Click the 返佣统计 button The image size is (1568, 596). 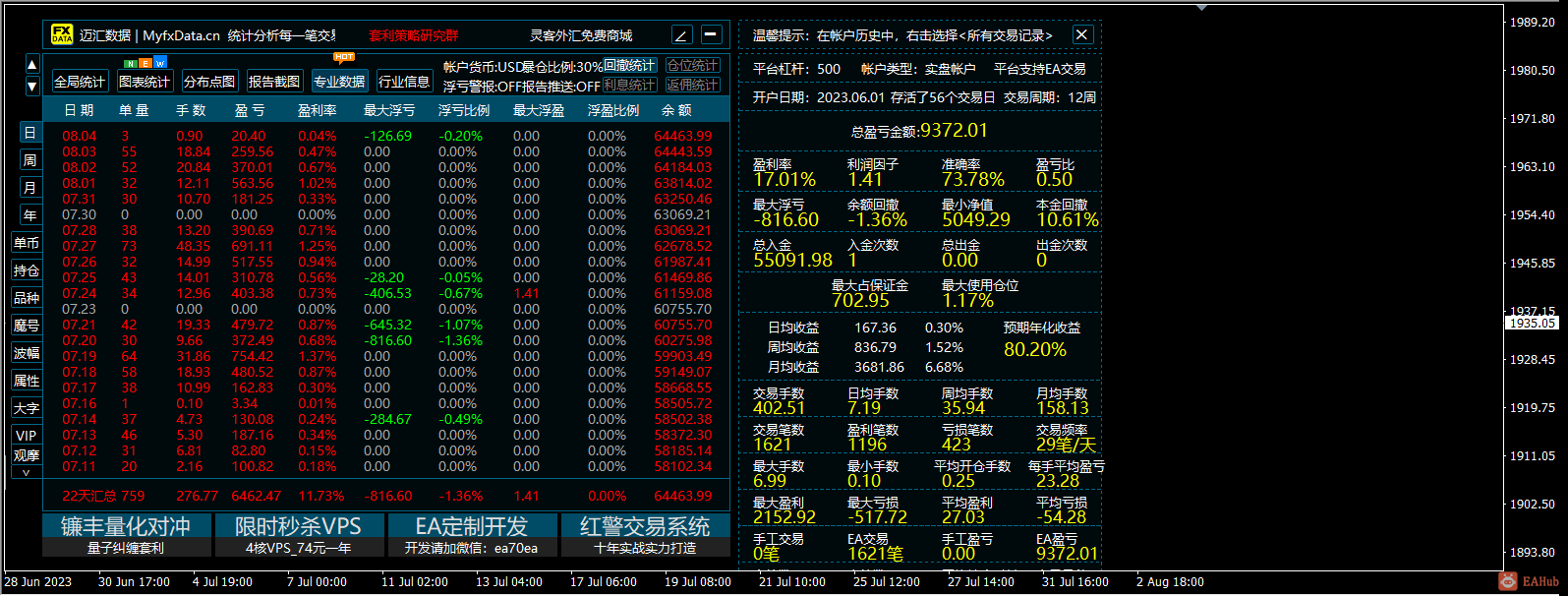pyautogui.click(x=693, y=86)
